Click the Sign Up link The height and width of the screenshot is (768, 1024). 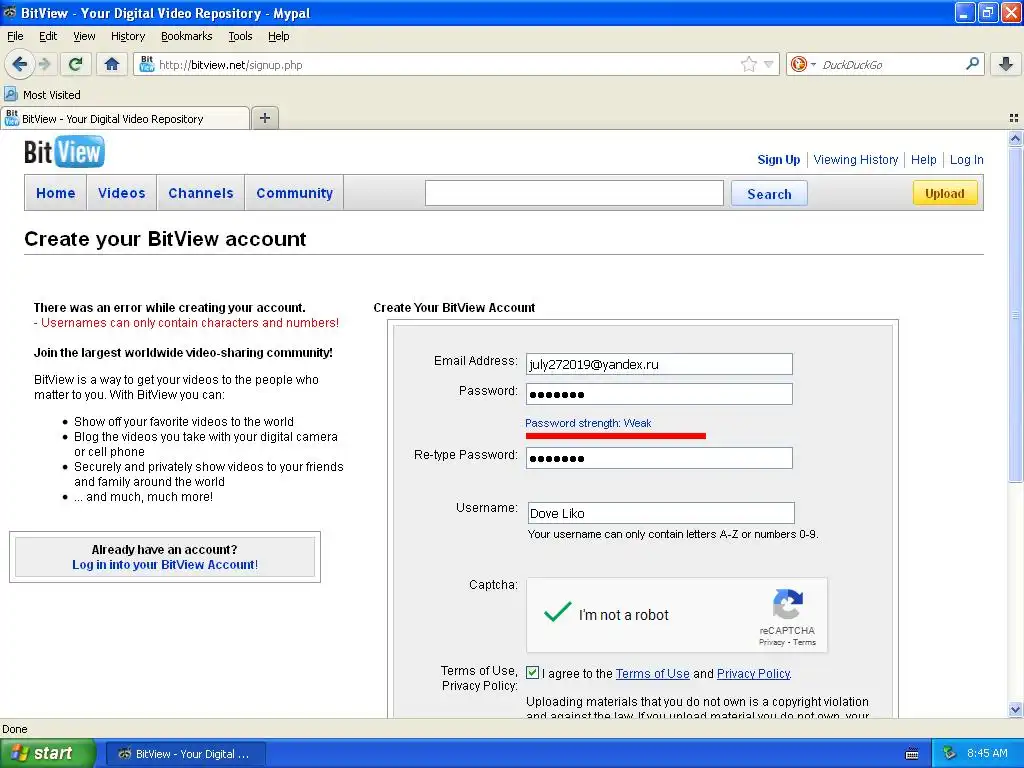click(x=778, y=159)
